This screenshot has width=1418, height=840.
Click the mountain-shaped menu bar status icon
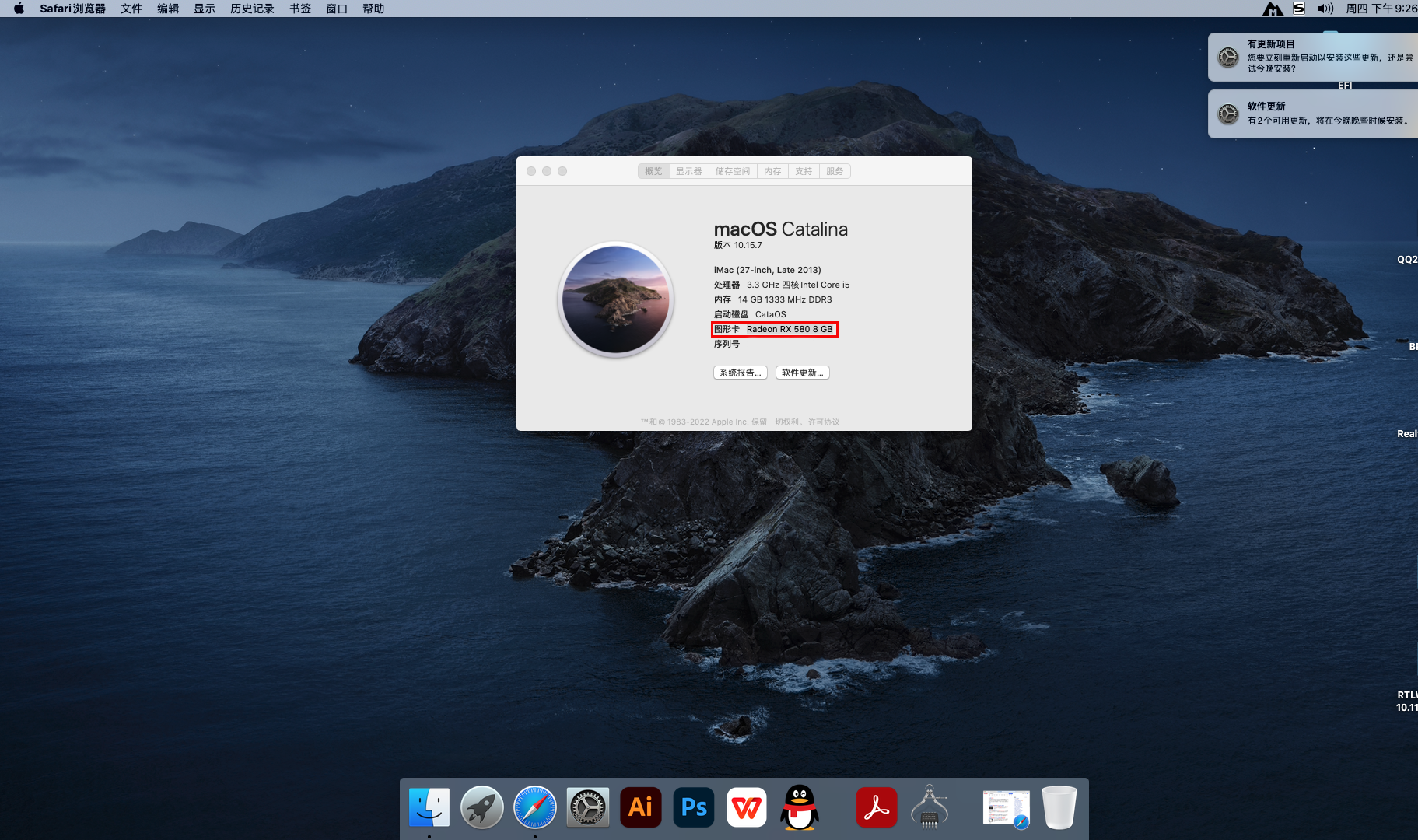pyautogui.click(x=1273, y=9)
